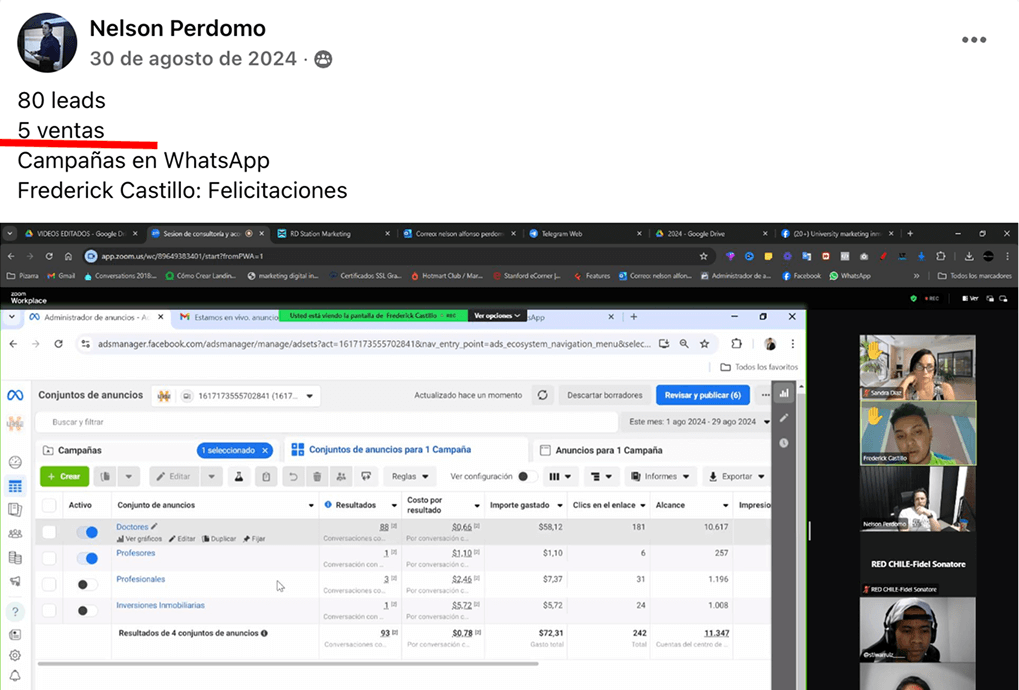Open the Anuncios para 1 Campaña tab
The image size is (1019, 690).
pos(601,450)
